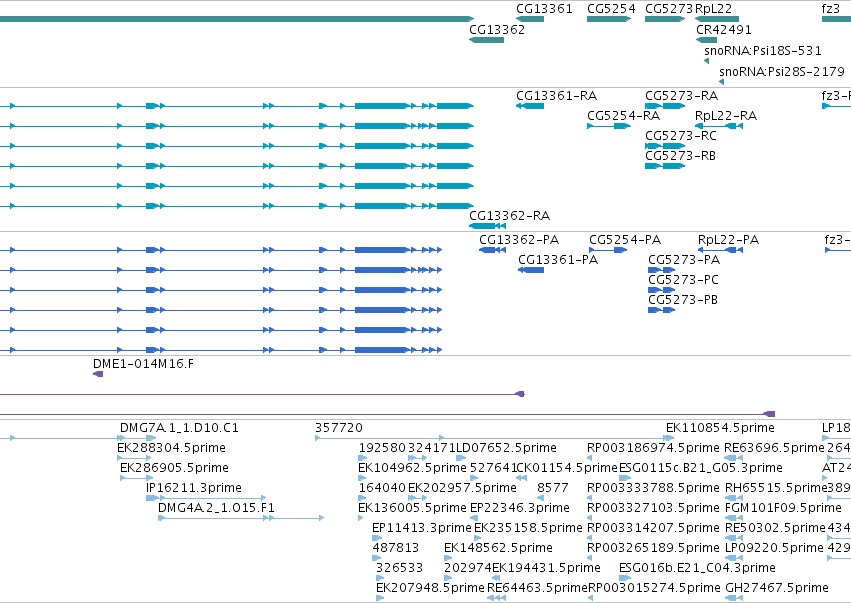
Task: Select the 164040 EST label
Action: coord(382,488)
